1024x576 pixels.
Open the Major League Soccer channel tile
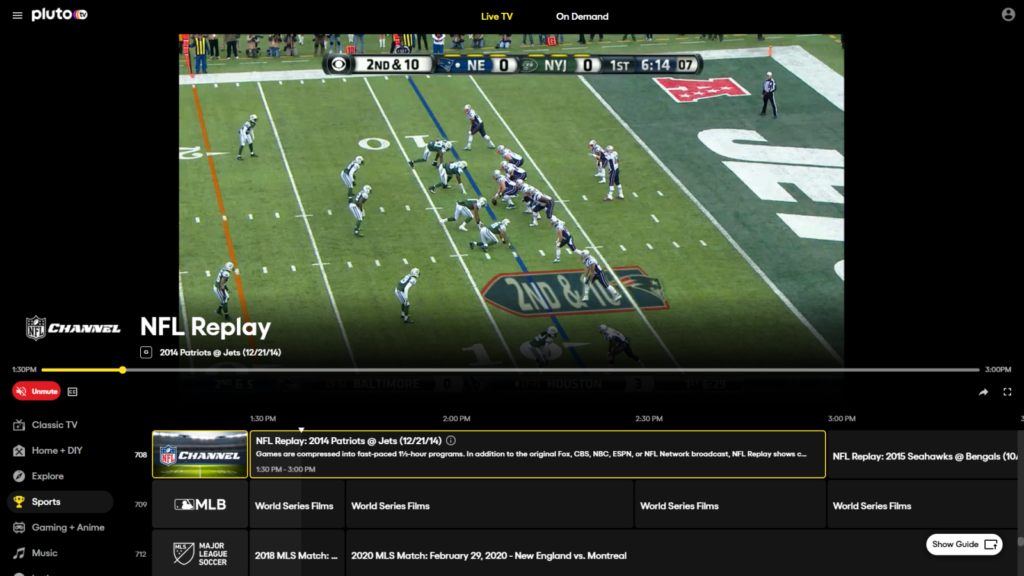(x=200, y=554)
